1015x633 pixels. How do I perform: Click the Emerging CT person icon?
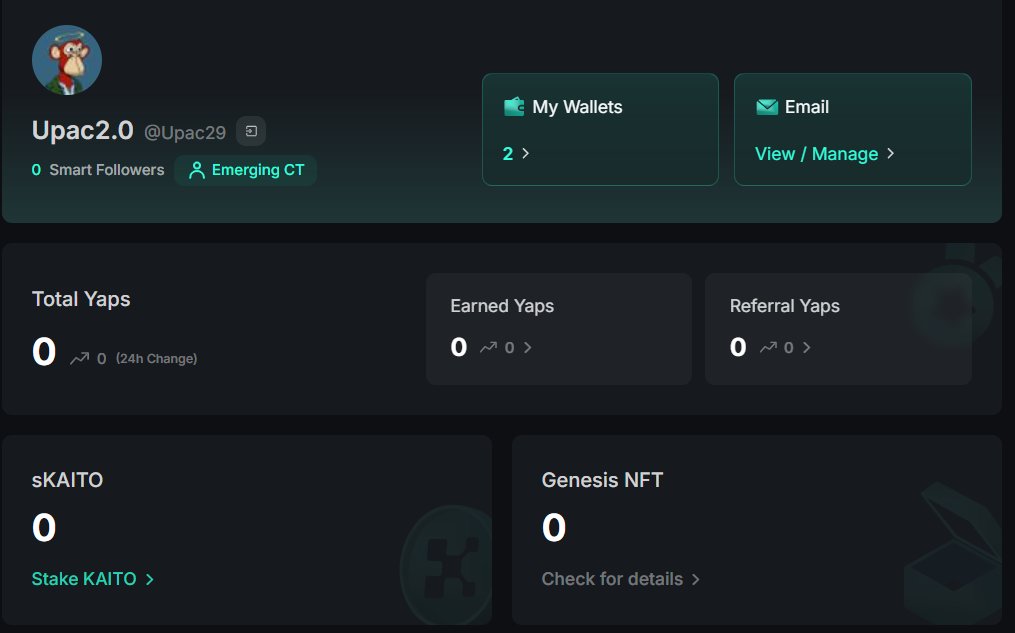[x=197, y=170]
